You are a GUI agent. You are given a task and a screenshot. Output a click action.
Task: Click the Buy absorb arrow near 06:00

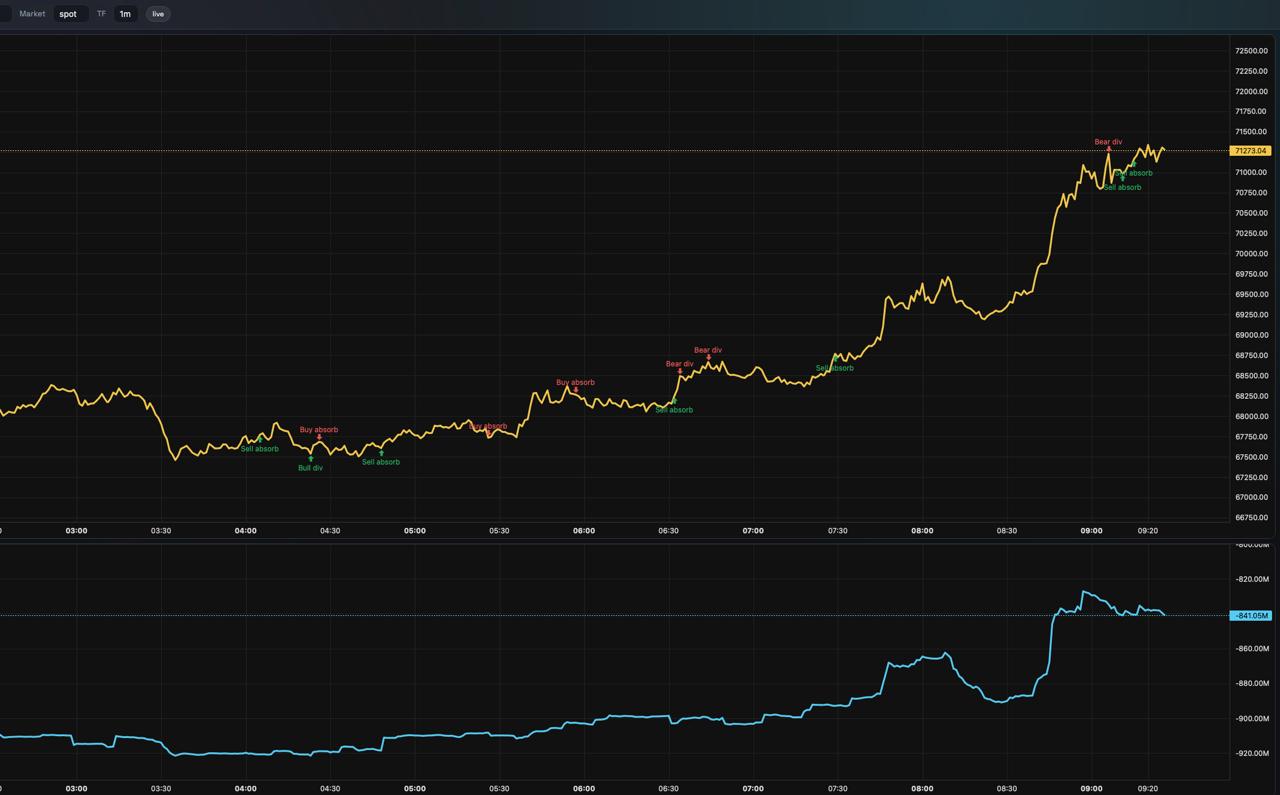(x=576, y=390)
